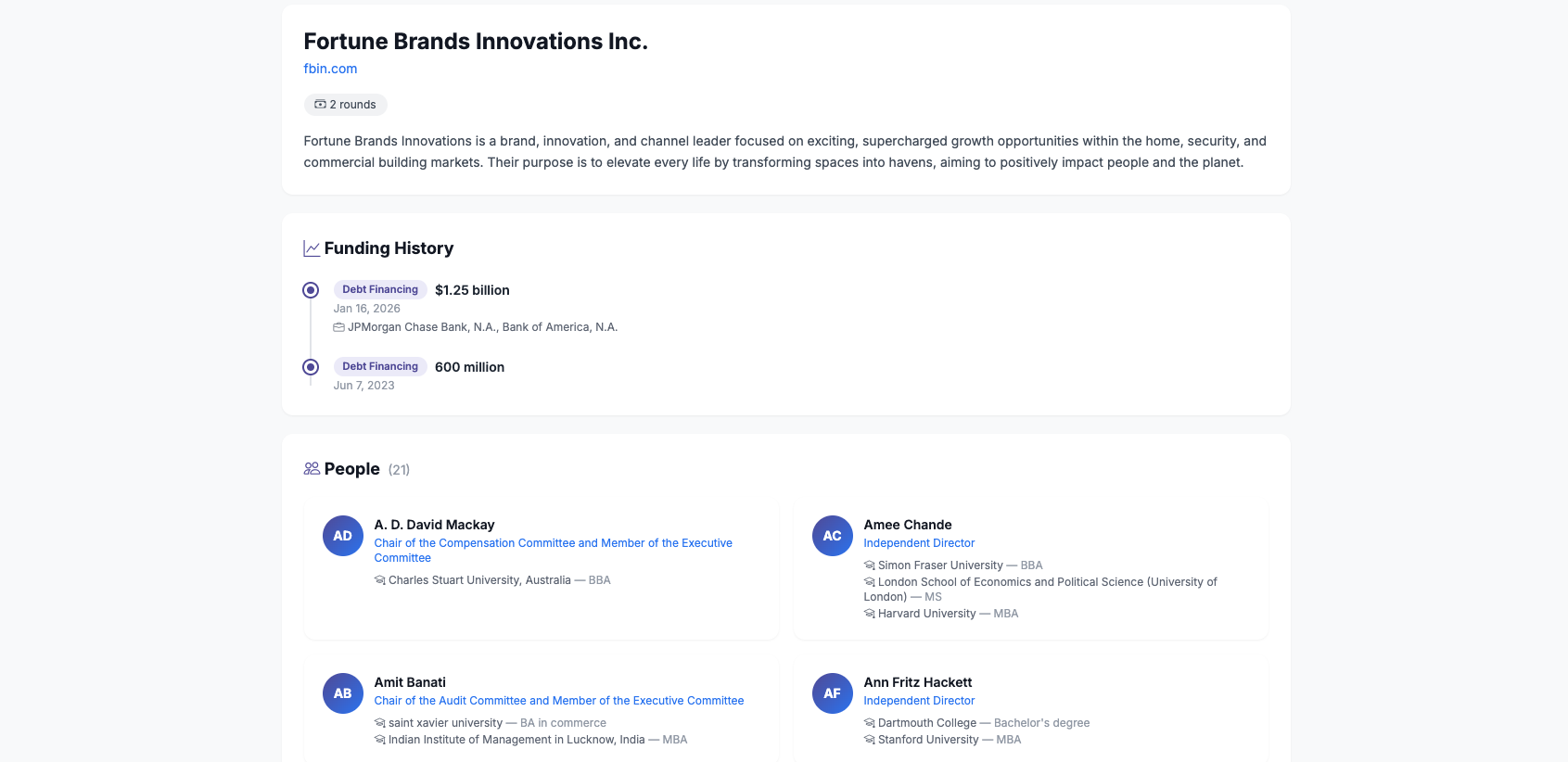
Task: Click the graduation icon beside Dartmouth College
Action: [869, 722]
